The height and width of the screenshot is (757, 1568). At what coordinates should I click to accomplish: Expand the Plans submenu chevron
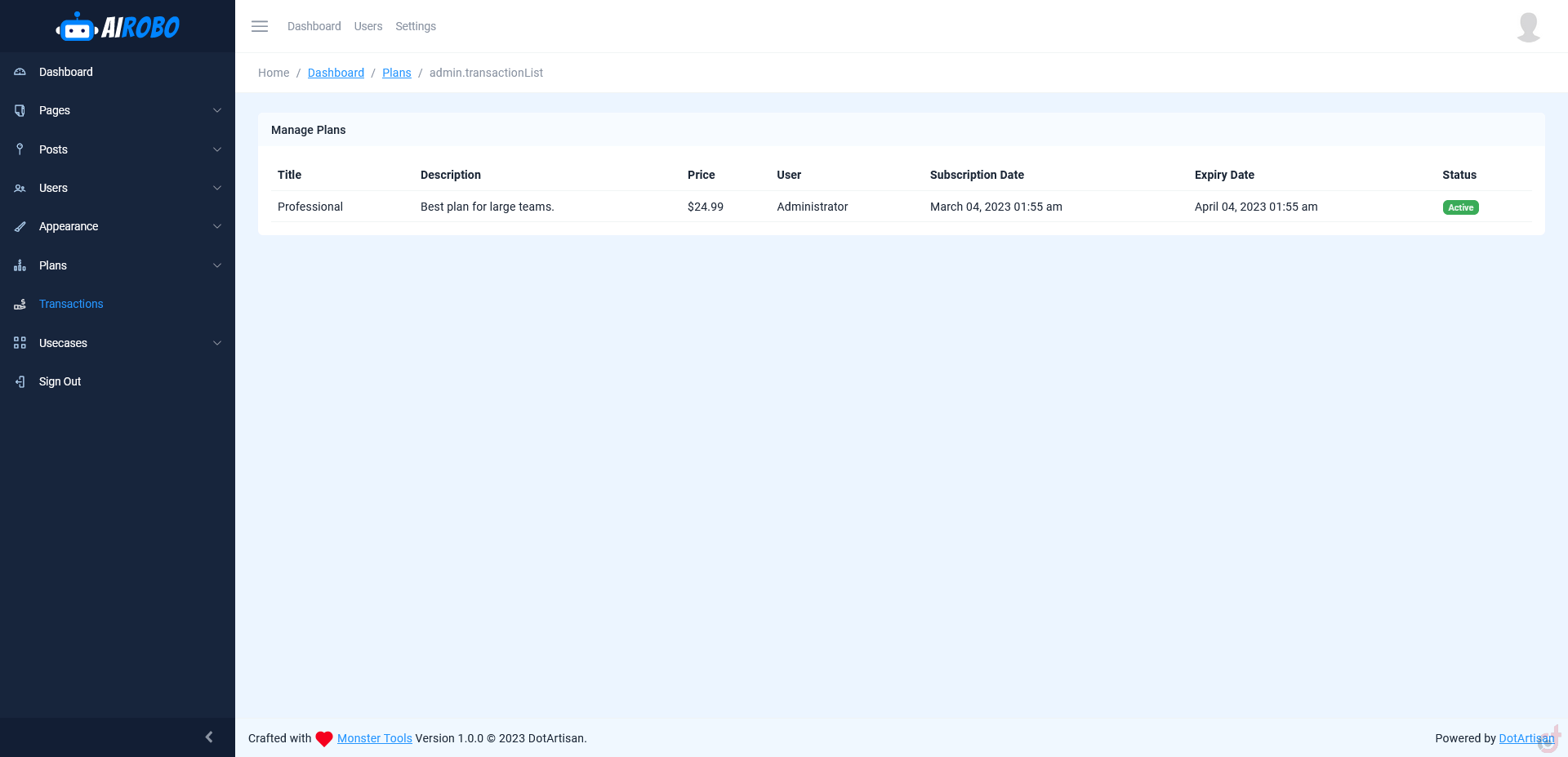tap(217, 265)
